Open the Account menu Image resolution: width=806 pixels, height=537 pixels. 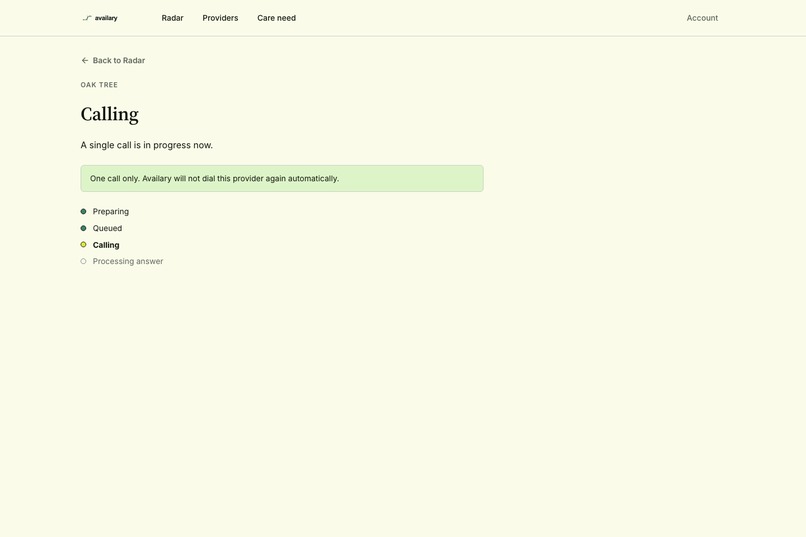click(702, 18)
